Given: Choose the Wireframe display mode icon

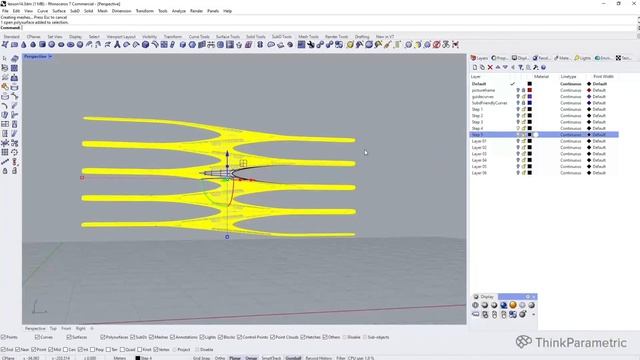Looking at the screenshot, I should [475, 305].
